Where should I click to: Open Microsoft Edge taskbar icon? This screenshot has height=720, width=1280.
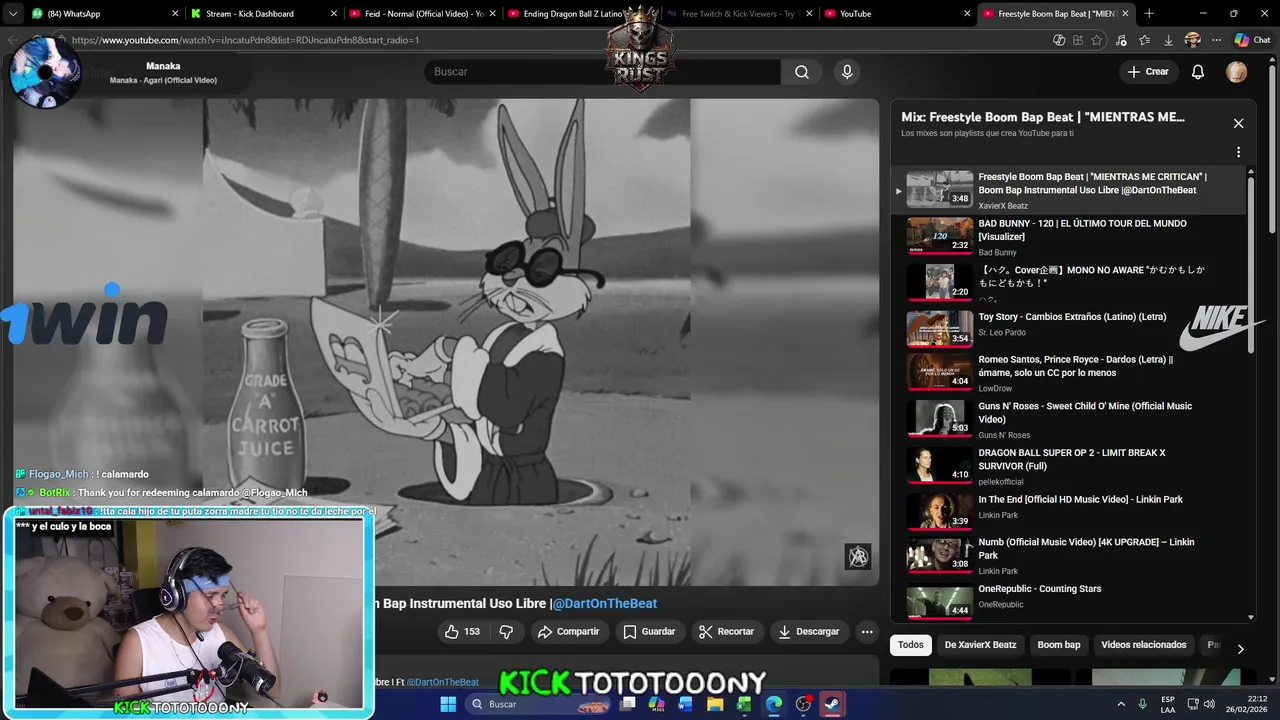pos(774,704)
